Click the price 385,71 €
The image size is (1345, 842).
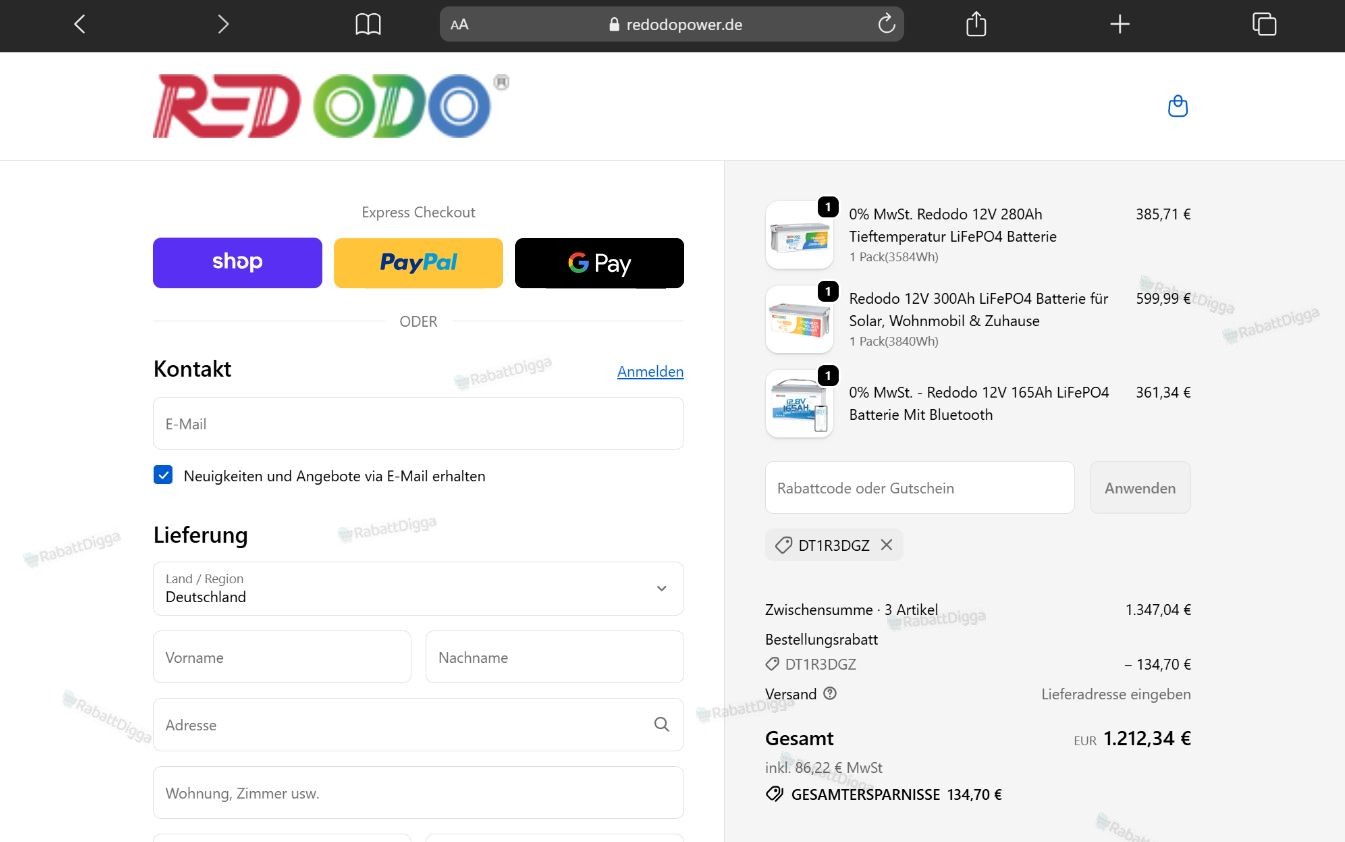tap(1163, 214)
